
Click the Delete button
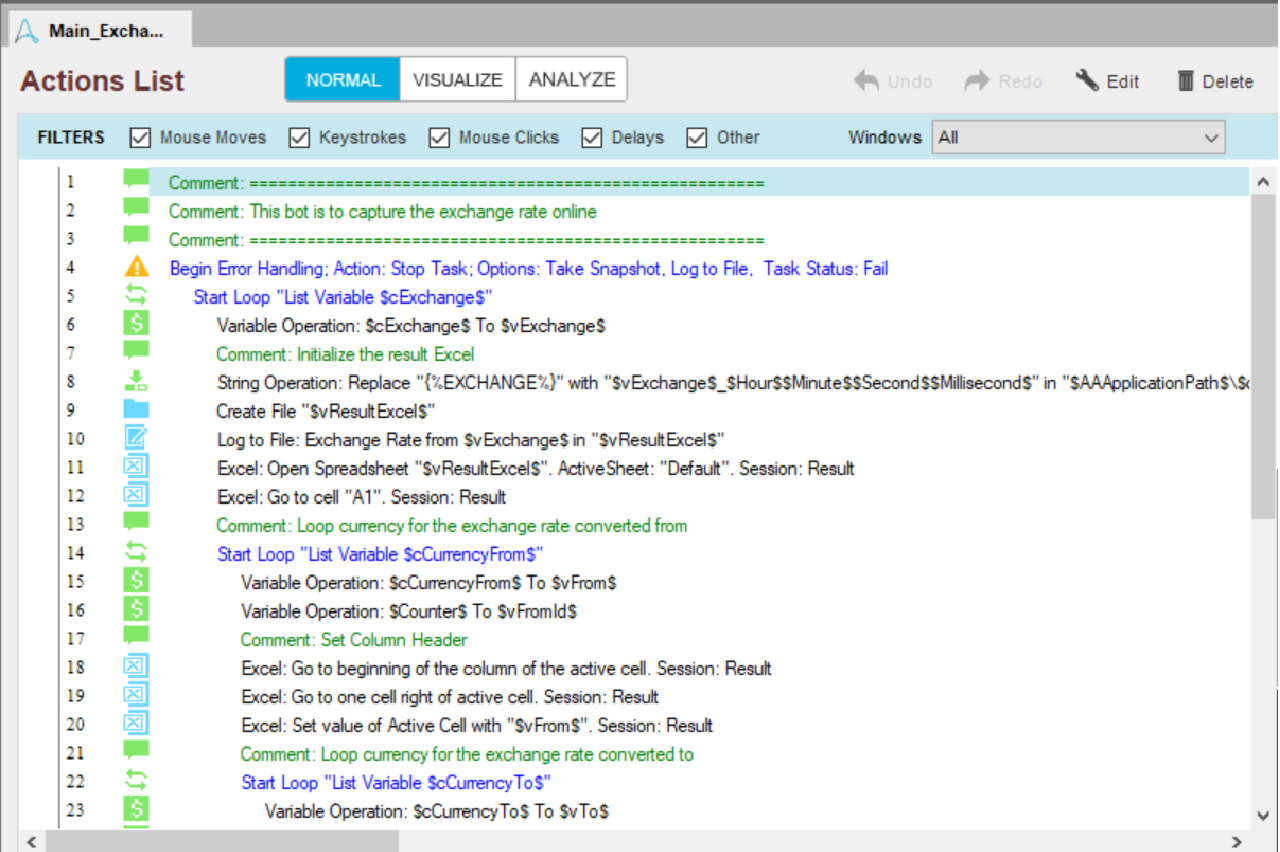tap(1215, 82)
